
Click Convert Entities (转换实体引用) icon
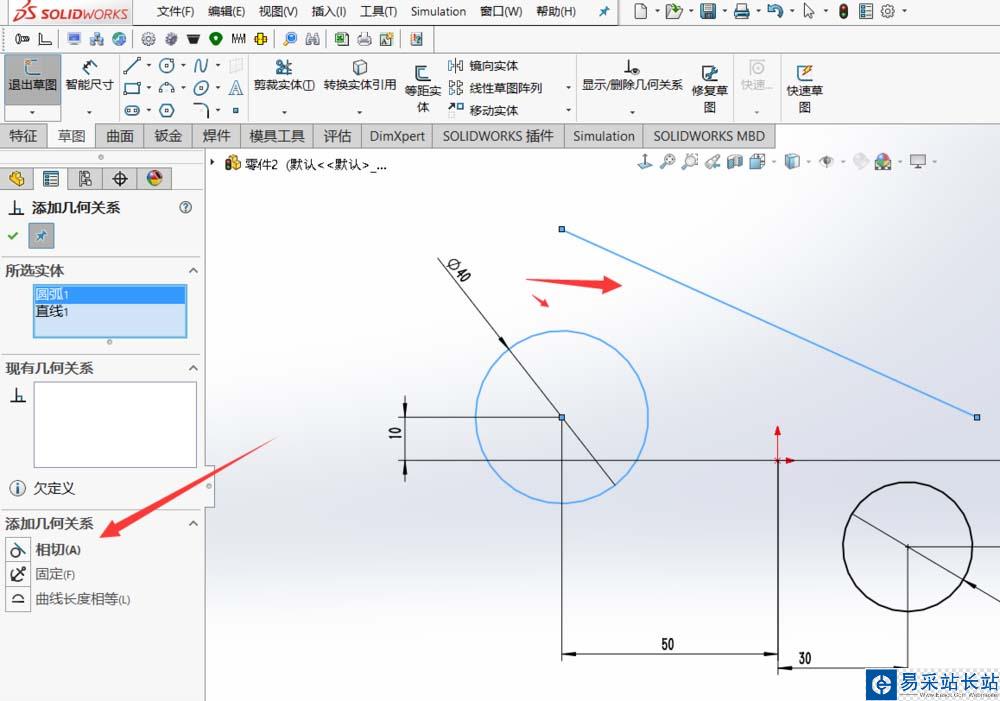(x=359, y=76)
